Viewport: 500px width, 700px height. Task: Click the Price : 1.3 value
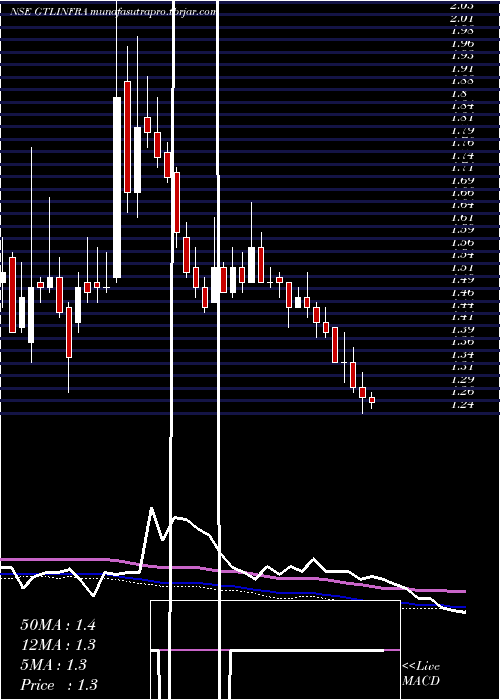[x=59, y=685]
